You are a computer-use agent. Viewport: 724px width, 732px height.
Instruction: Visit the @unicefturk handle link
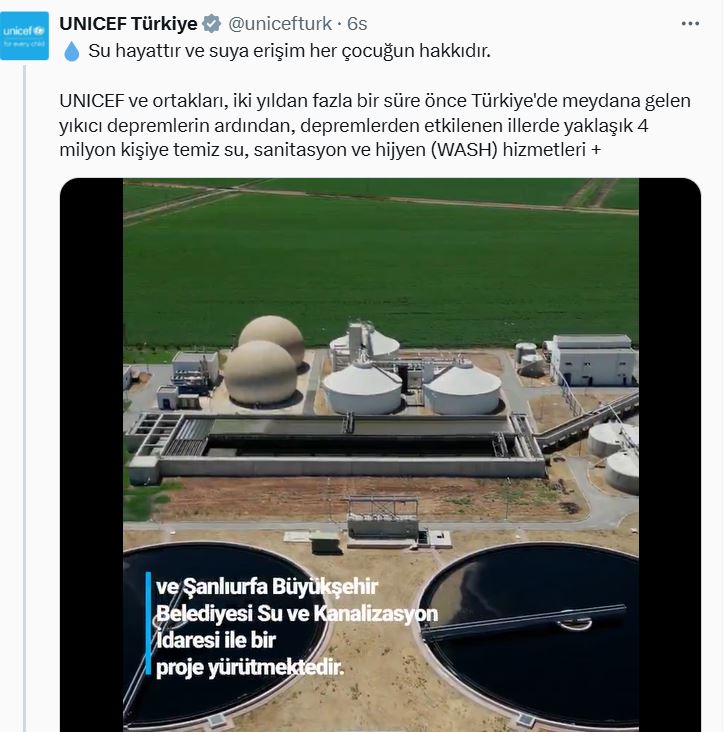280,23
